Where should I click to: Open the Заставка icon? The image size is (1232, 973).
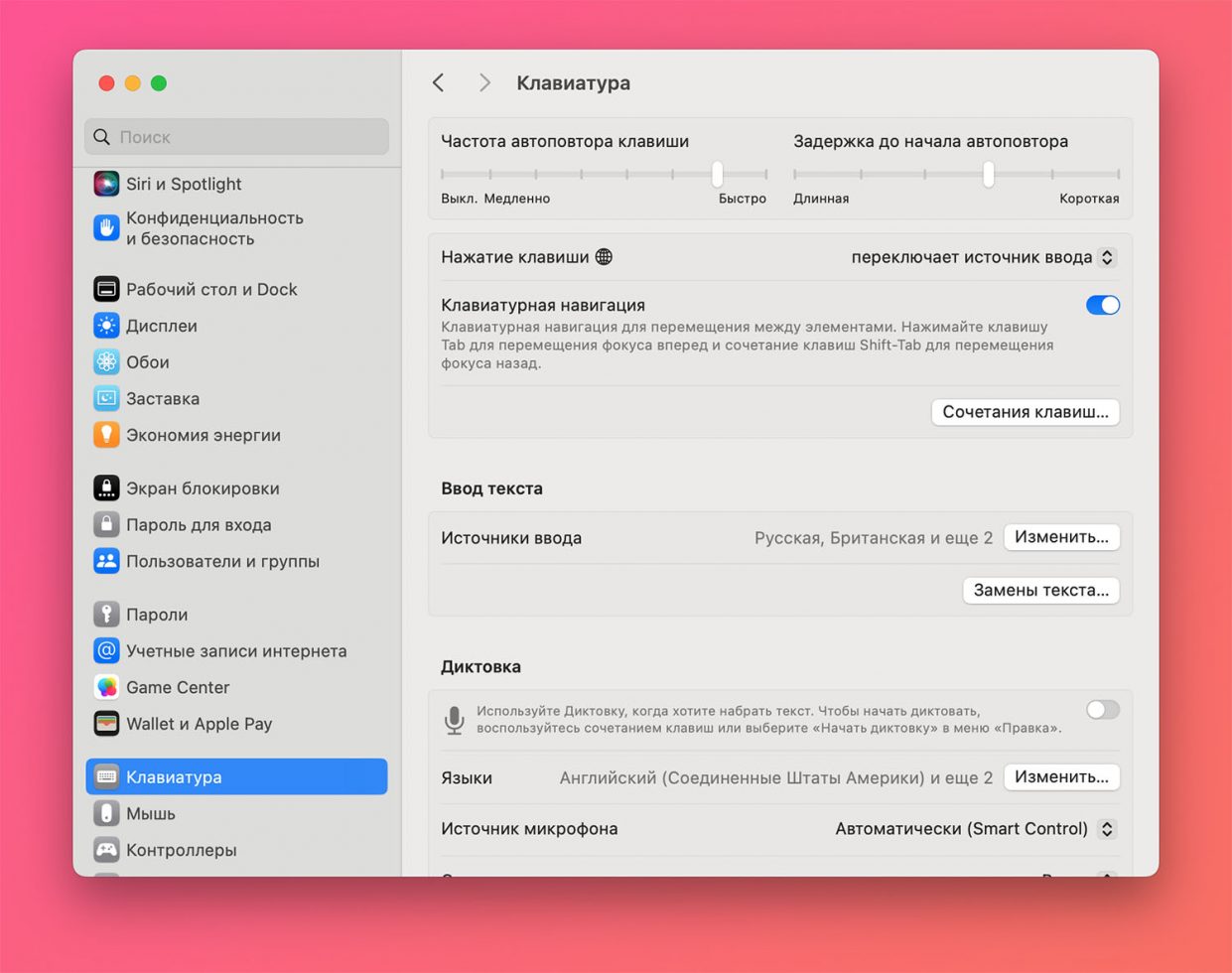(106, 398)
